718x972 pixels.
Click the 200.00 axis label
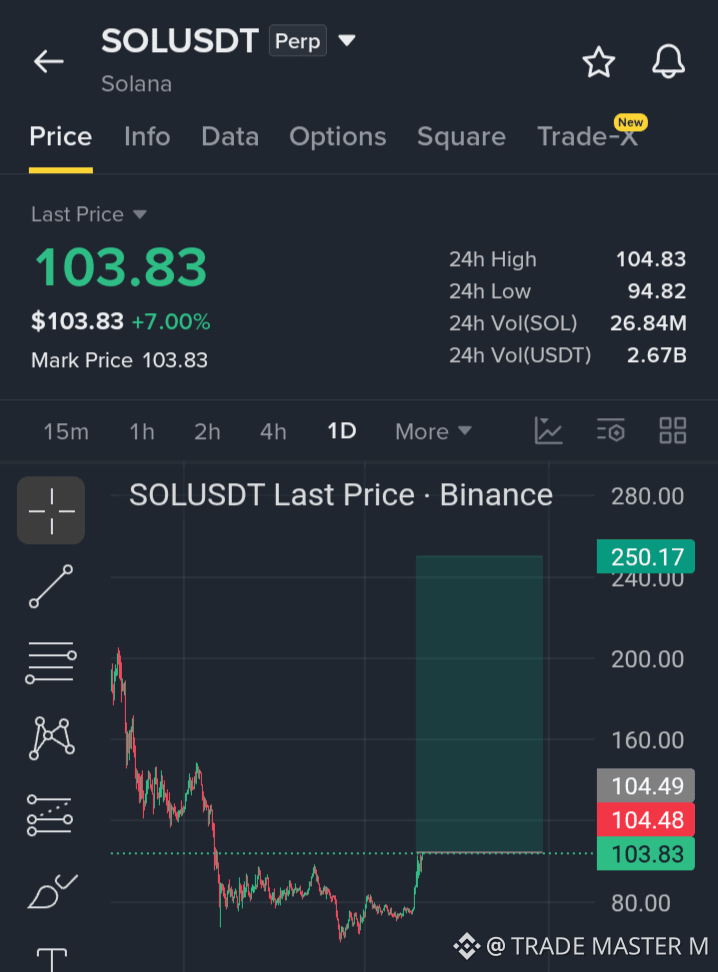pos(647,659)
